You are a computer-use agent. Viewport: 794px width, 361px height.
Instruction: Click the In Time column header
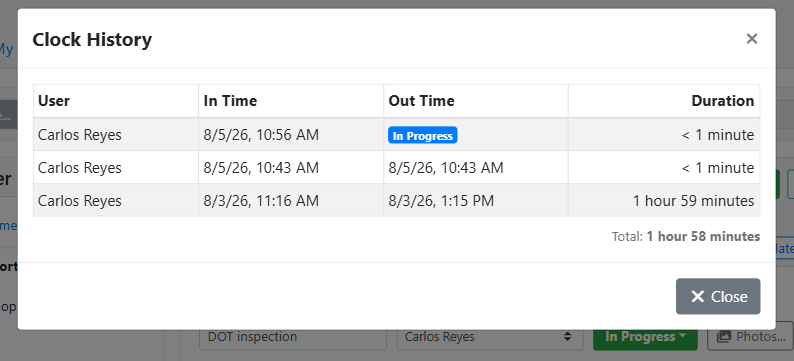[291, 101]
